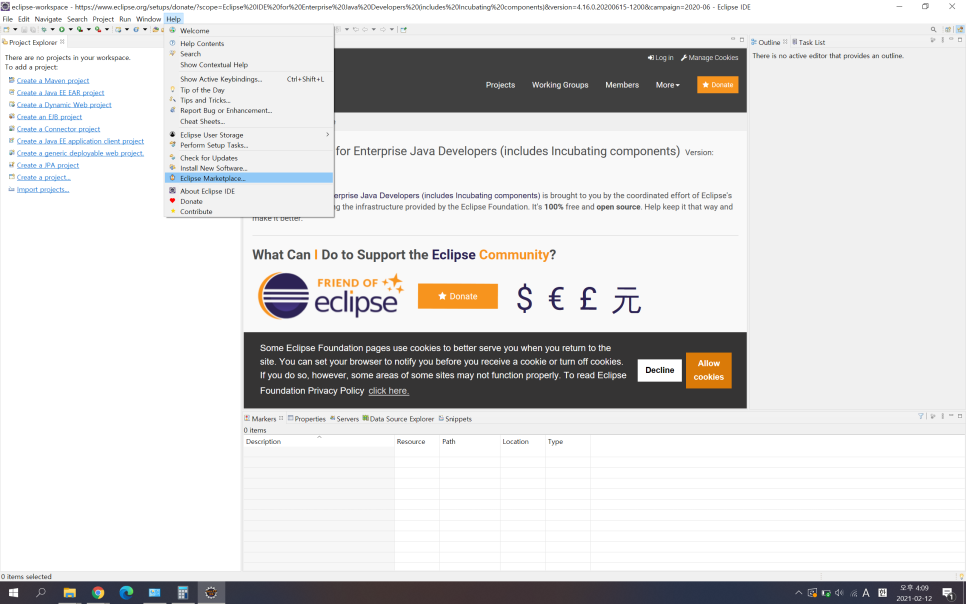Click the External Tools run icon
This screenshot has width=966, height=604.
[97, 30]
